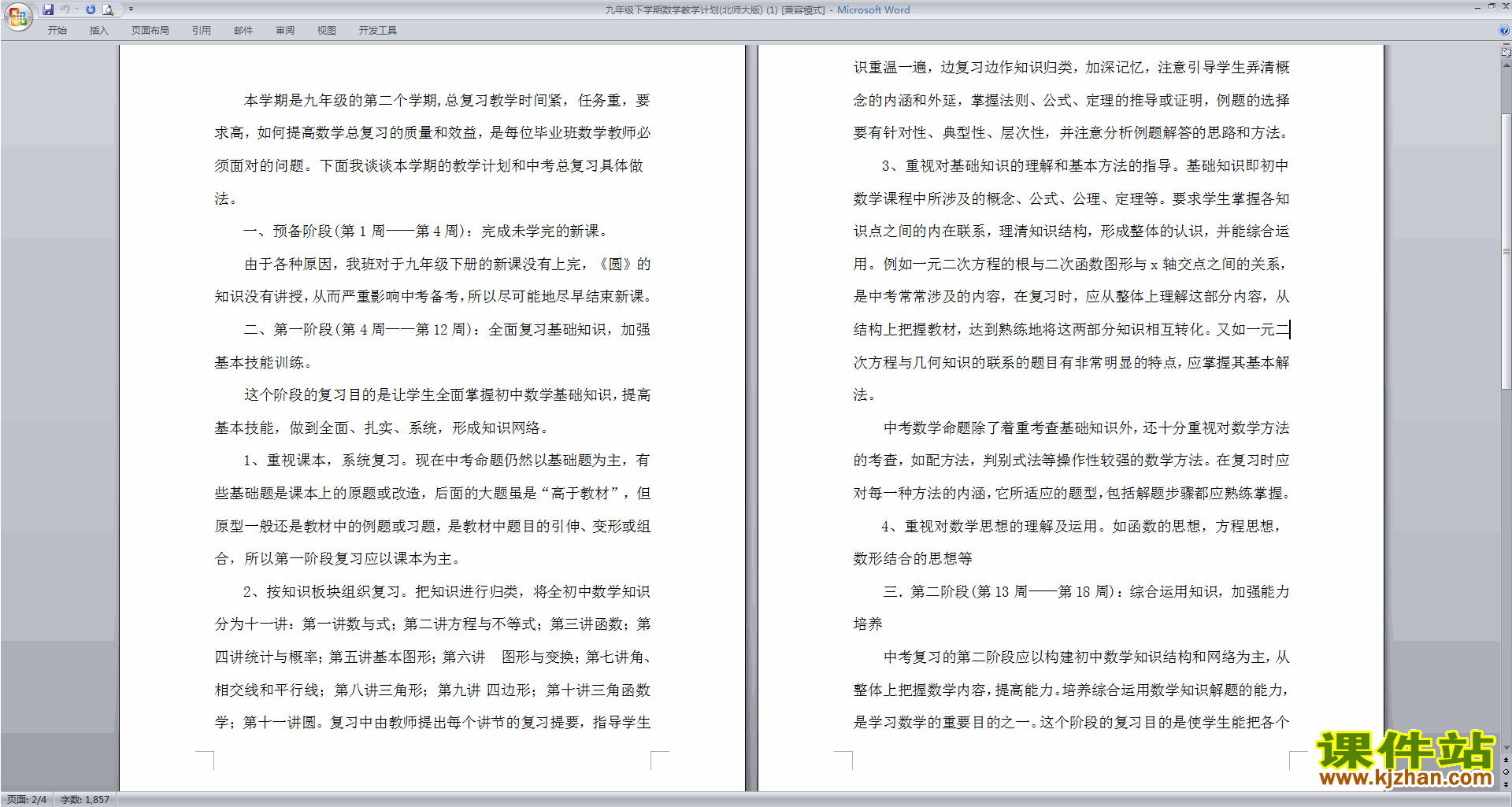Screen dimensions: 1512x807
Task: Click the first line 本学期是九年级的第二个学期
Action: tap(447, 100)
